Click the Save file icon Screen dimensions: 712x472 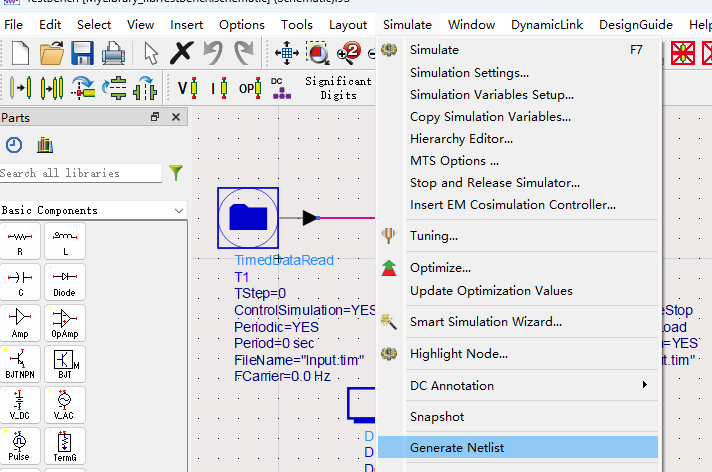click(x=82, y=53)
